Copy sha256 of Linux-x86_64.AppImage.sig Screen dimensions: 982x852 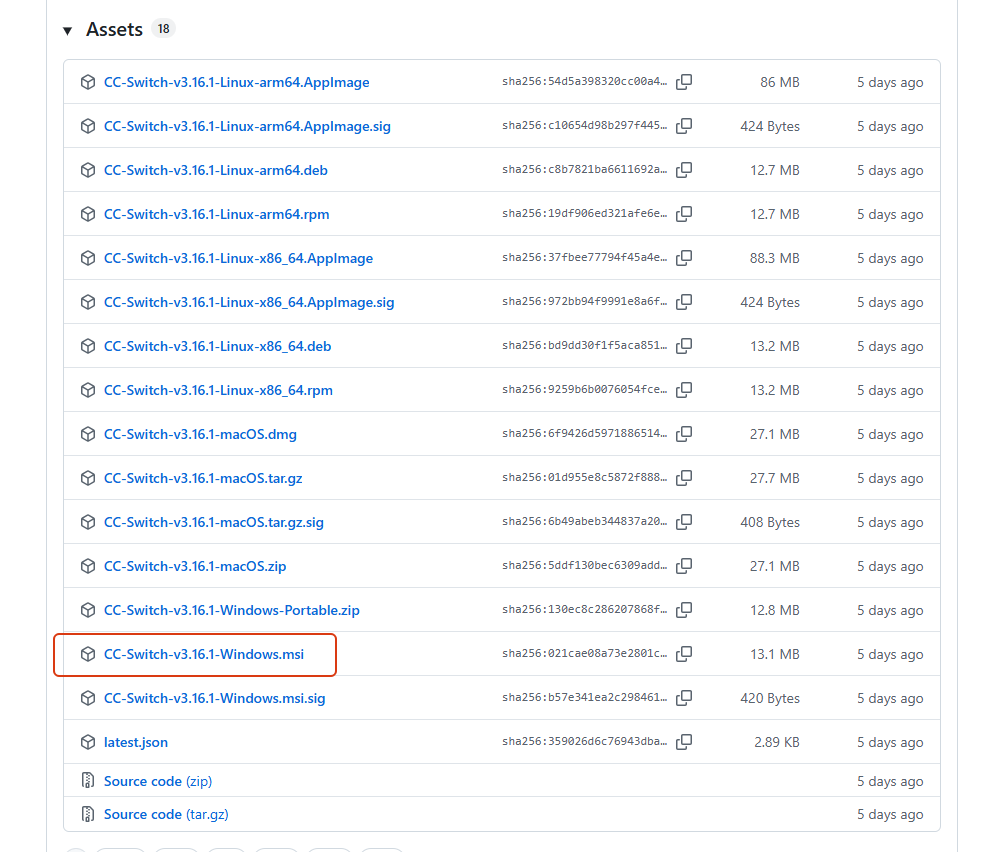point(684,302)
